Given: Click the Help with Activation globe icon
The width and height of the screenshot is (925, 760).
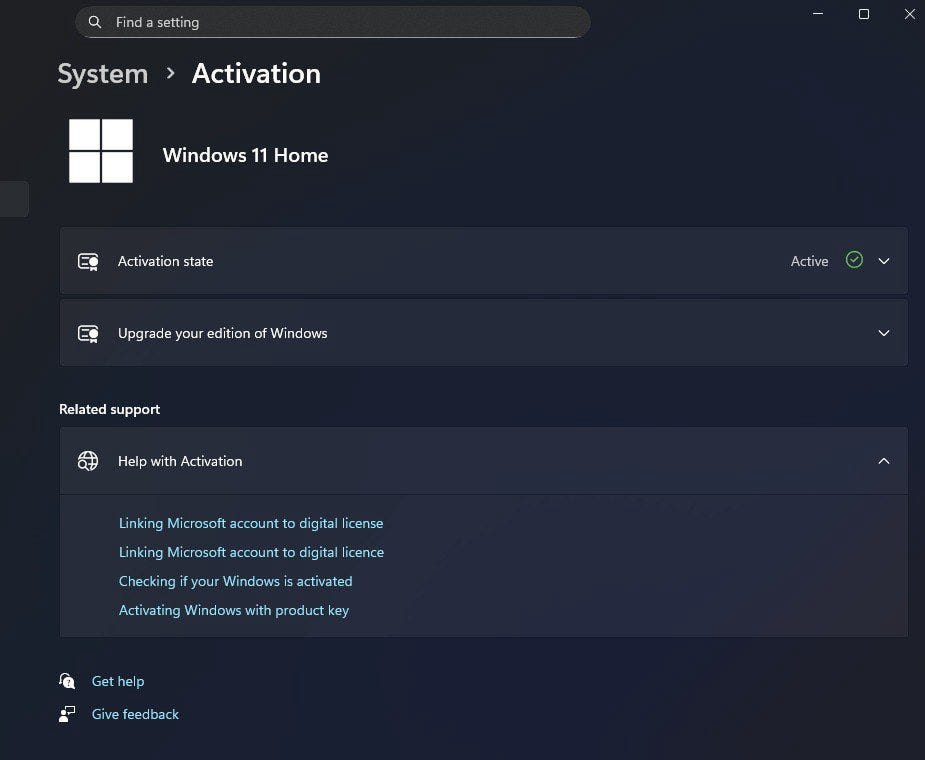Looking at the screenshot, I should (88, 461).
